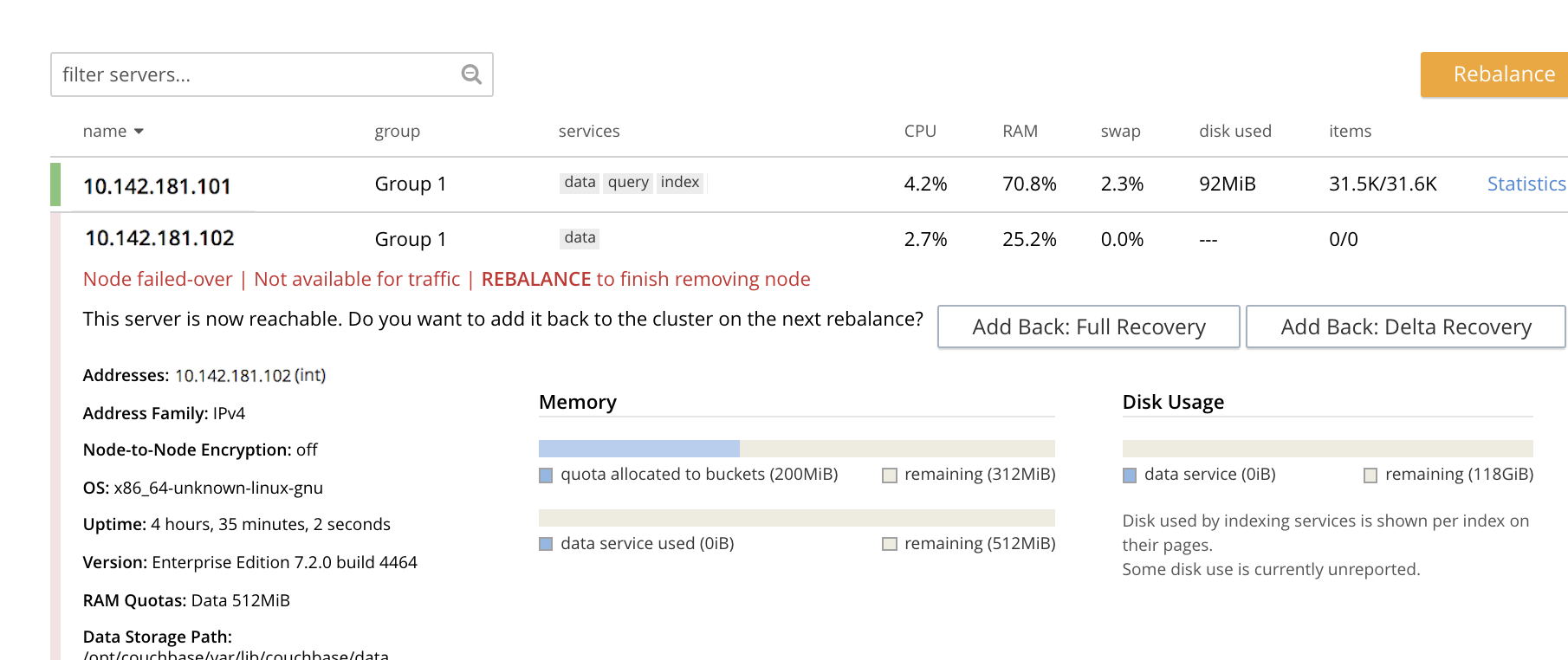Click the quota allocated to buckets legend swatch
The image size is (1568, 660).
coord(546,476)
